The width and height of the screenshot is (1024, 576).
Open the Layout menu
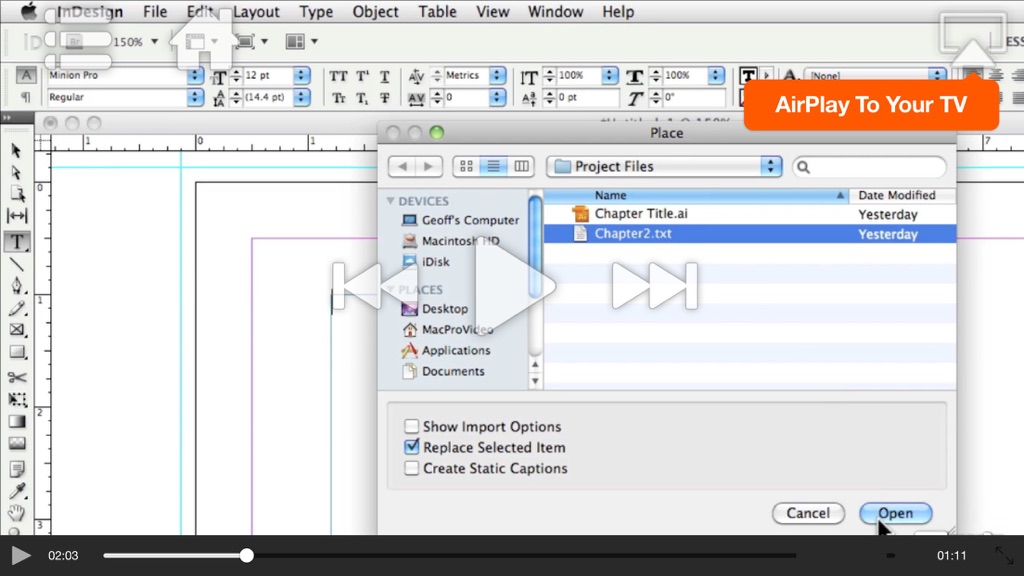[256, 12]
